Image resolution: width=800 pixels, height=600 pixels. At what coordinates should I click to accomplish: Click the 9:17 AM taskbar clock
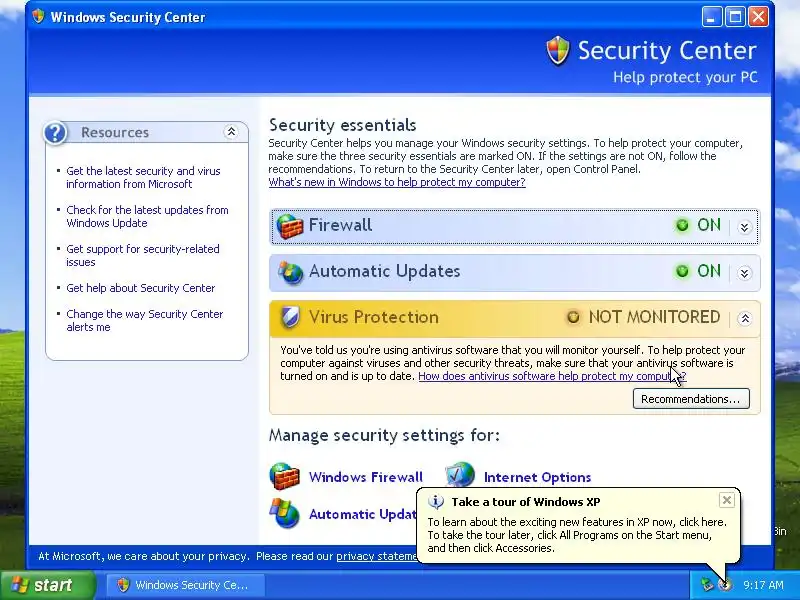[763, 585]
